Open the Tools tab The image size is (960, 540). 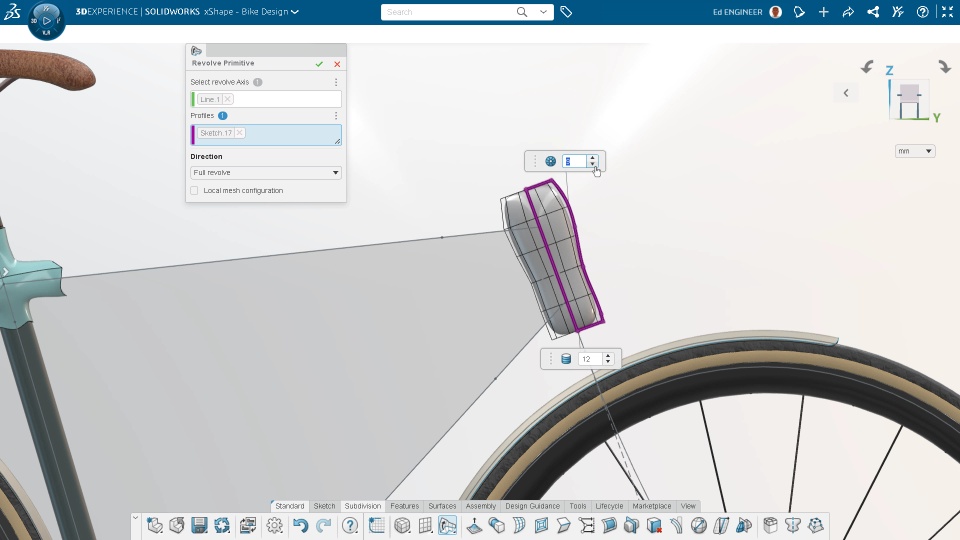coord(578,506)
